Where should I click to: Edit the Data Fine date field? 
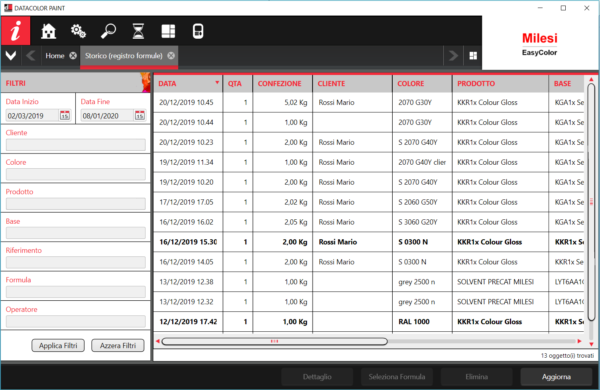(107, 116)
